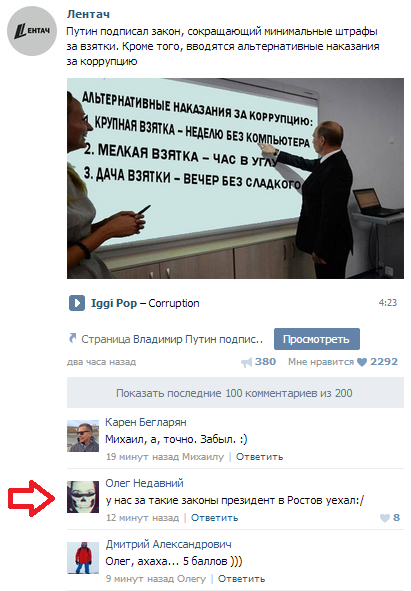This screenshot has height=591, width=411.
Task: Play the Iggi Pop Corruption track
Action: 77,303
